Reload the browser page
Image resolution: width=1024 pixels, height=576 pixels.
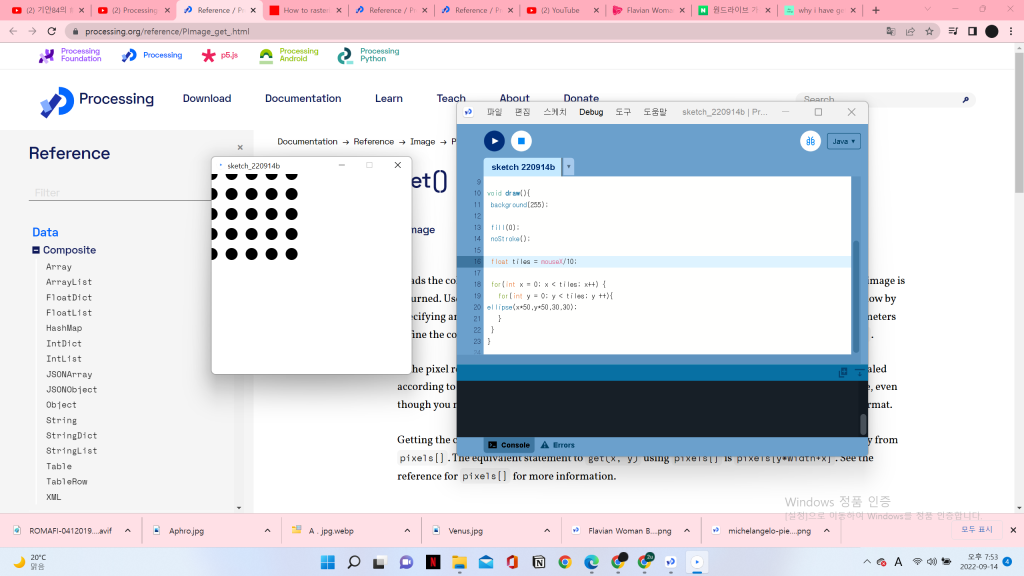click(x=52, y=31)
